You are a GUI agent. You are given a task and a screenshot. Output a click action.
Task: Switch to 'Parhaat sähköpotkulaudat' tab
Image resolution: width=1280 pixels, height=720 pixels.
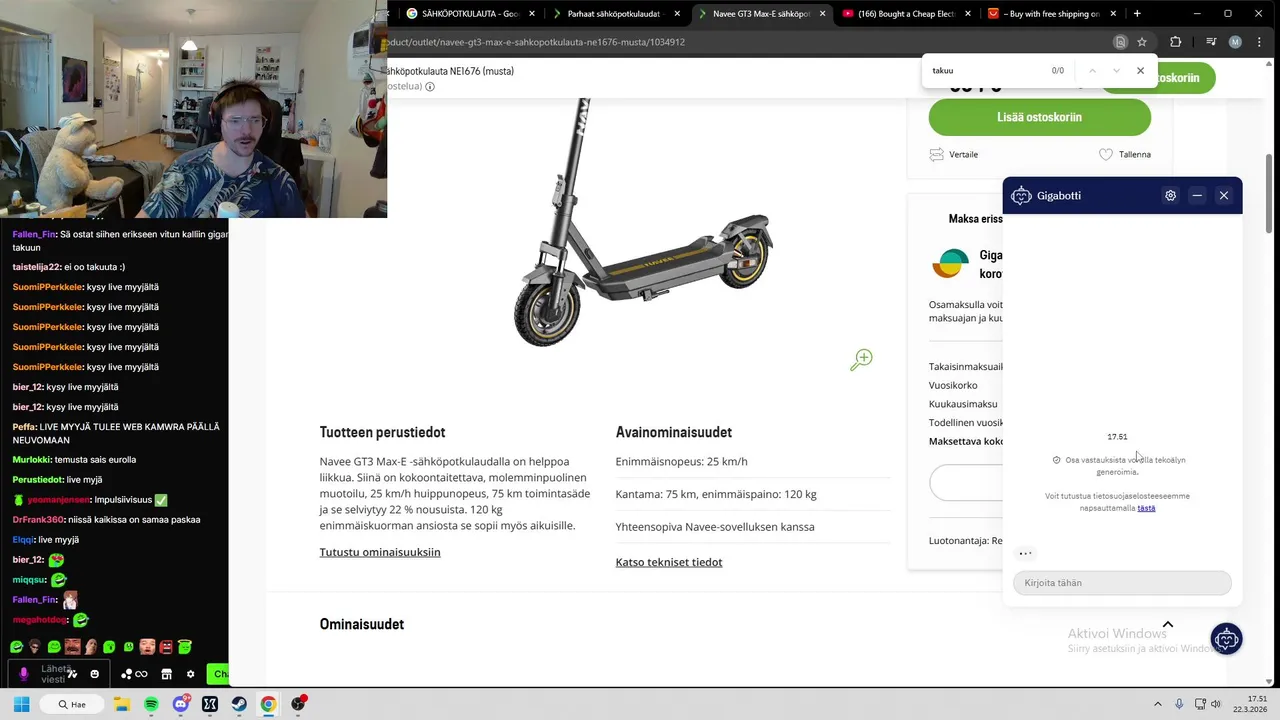point(613,14)
